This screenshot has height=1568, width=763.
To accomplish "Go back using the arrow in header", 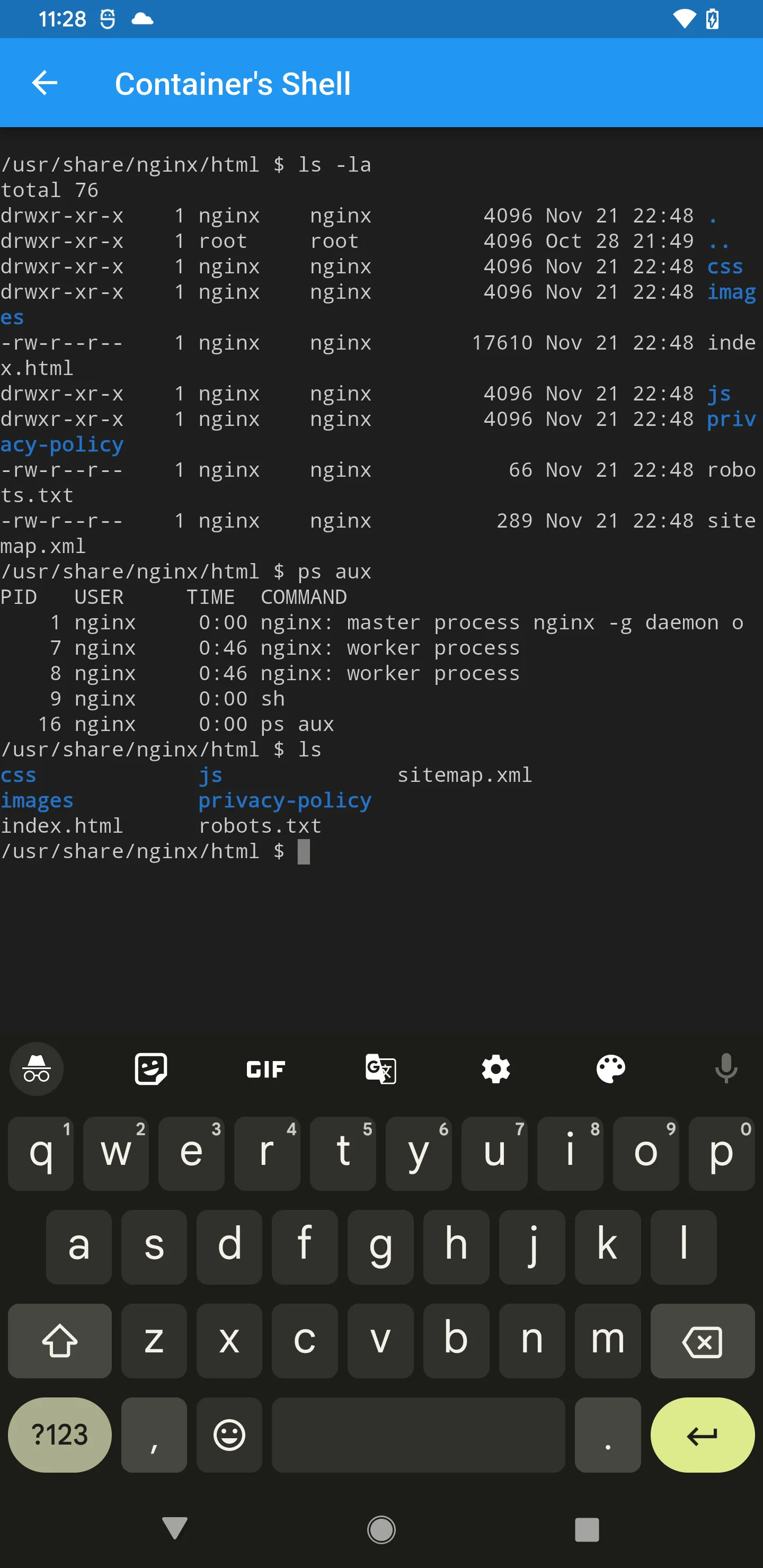I will 45,83.
